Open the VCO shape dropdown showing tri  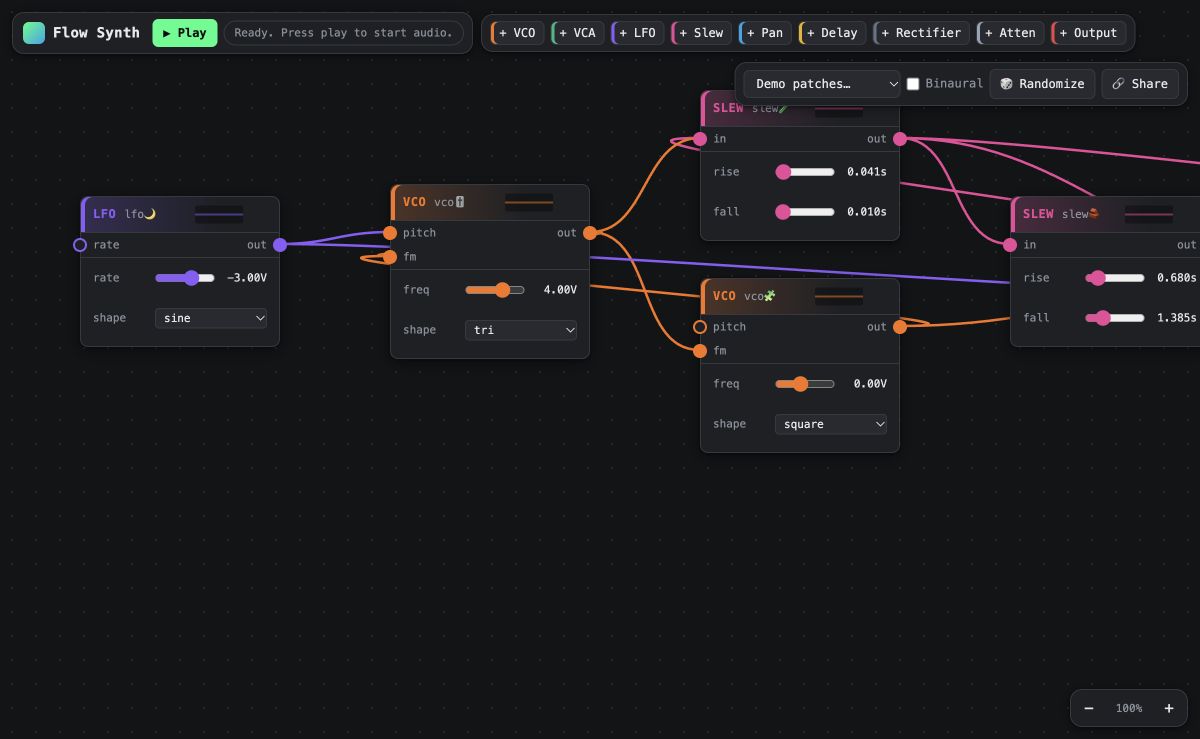521,330
